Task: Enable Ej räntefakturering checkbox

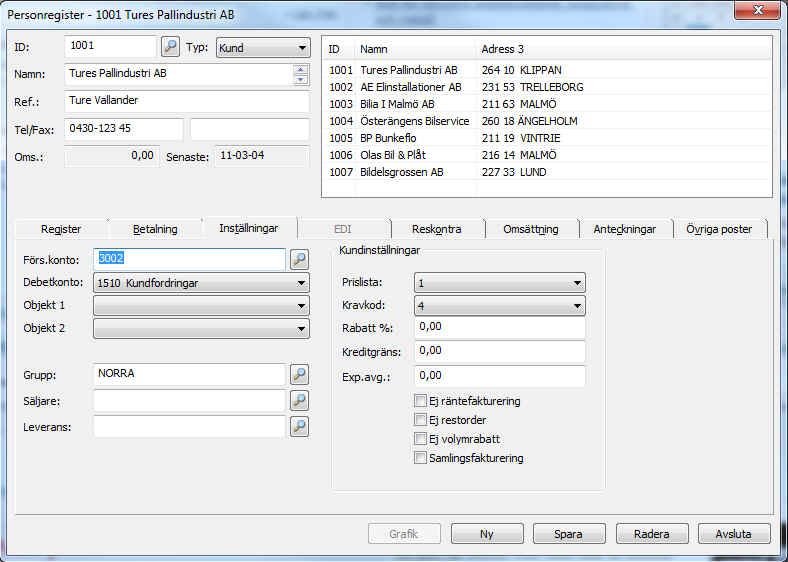Action: click(x=420, y=401)
